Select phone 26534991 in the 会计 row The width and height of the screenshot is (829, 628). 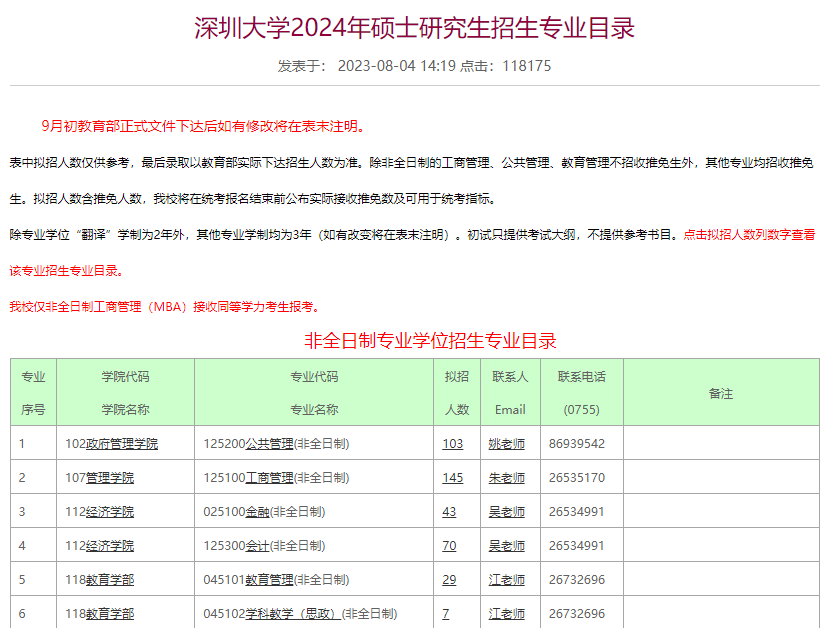[x=577, y=546]
